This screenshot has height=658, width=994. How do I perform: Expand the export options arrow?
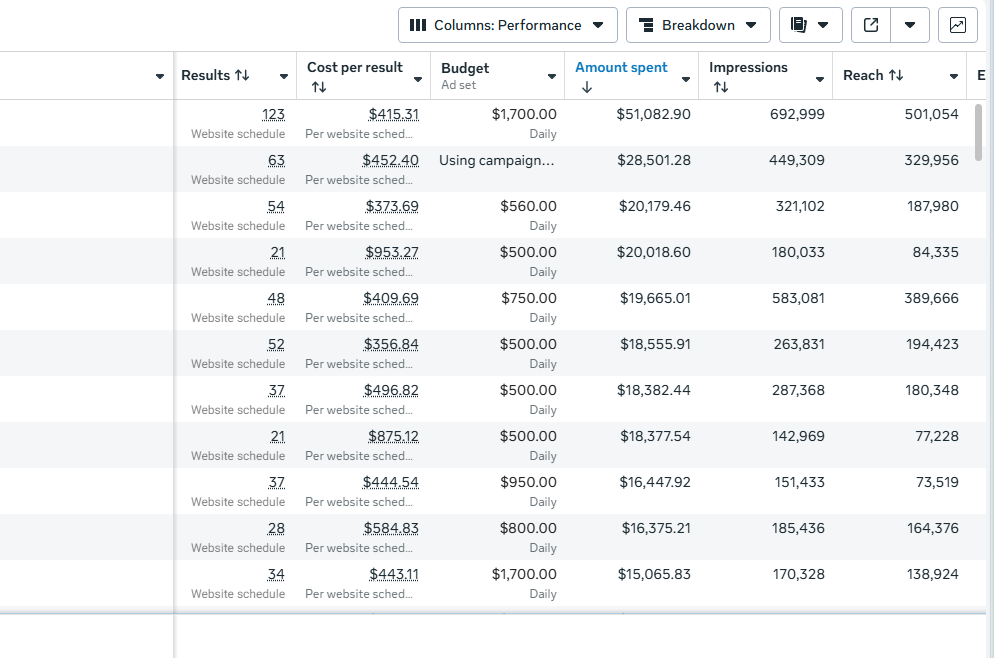click(909, 25)
